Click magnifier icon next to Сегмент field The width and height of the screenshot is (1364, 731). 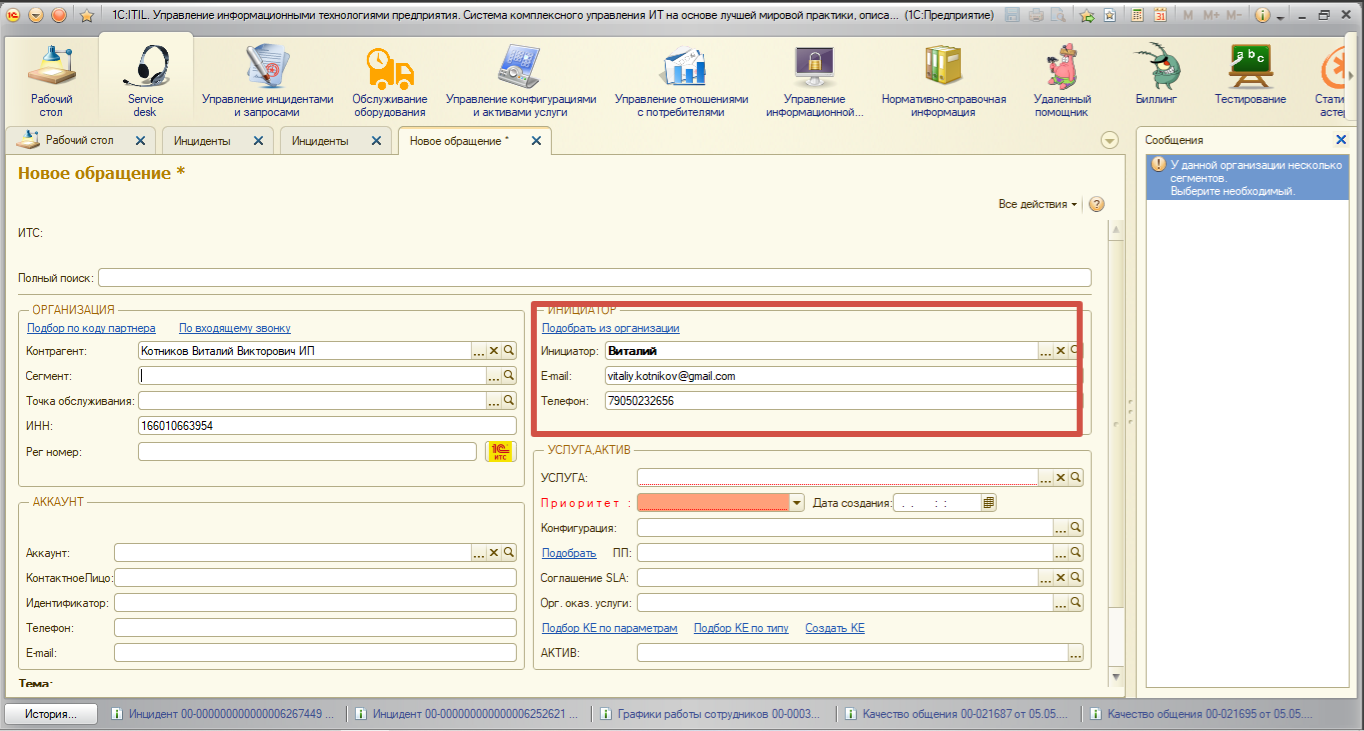(x=509, y=376)
